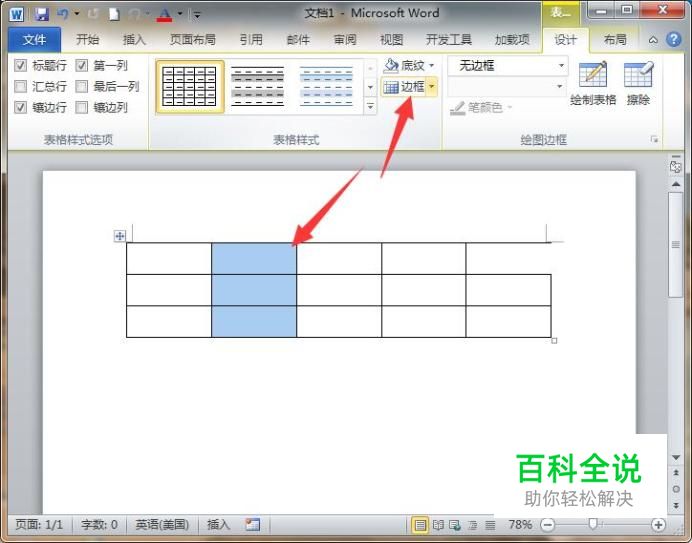Select the 设计 Design table tools tab

[x=565, y=40]
